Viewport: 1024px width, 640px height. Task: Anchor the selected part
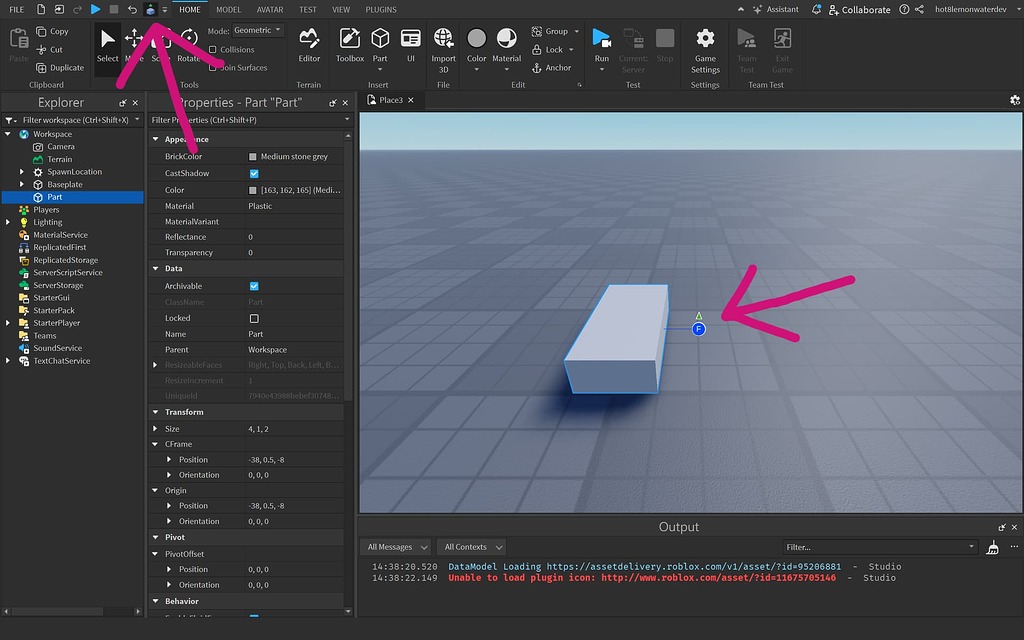[x=551, y=67]
